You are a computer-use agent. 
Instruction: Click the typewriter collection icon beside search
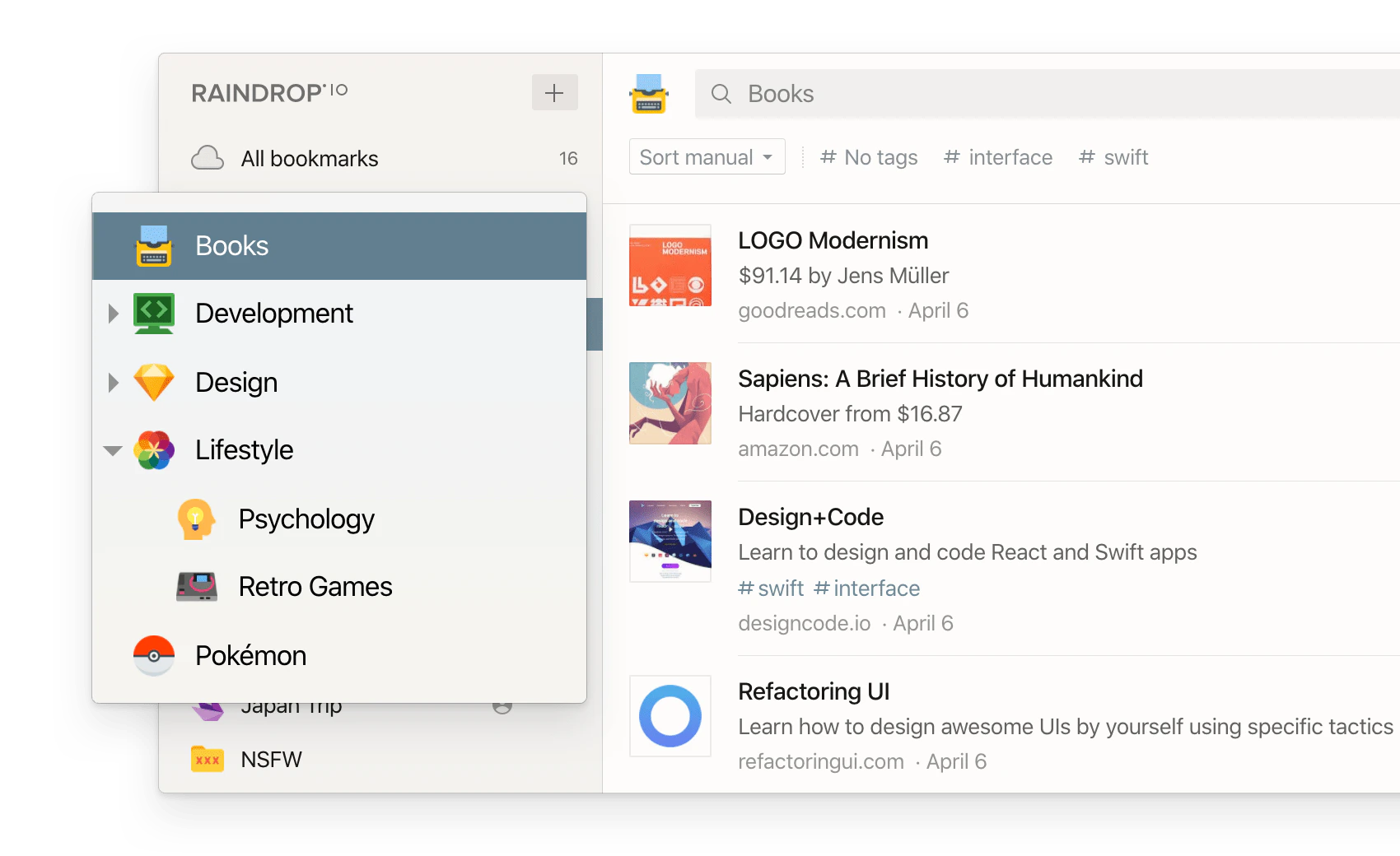point(649,94)
